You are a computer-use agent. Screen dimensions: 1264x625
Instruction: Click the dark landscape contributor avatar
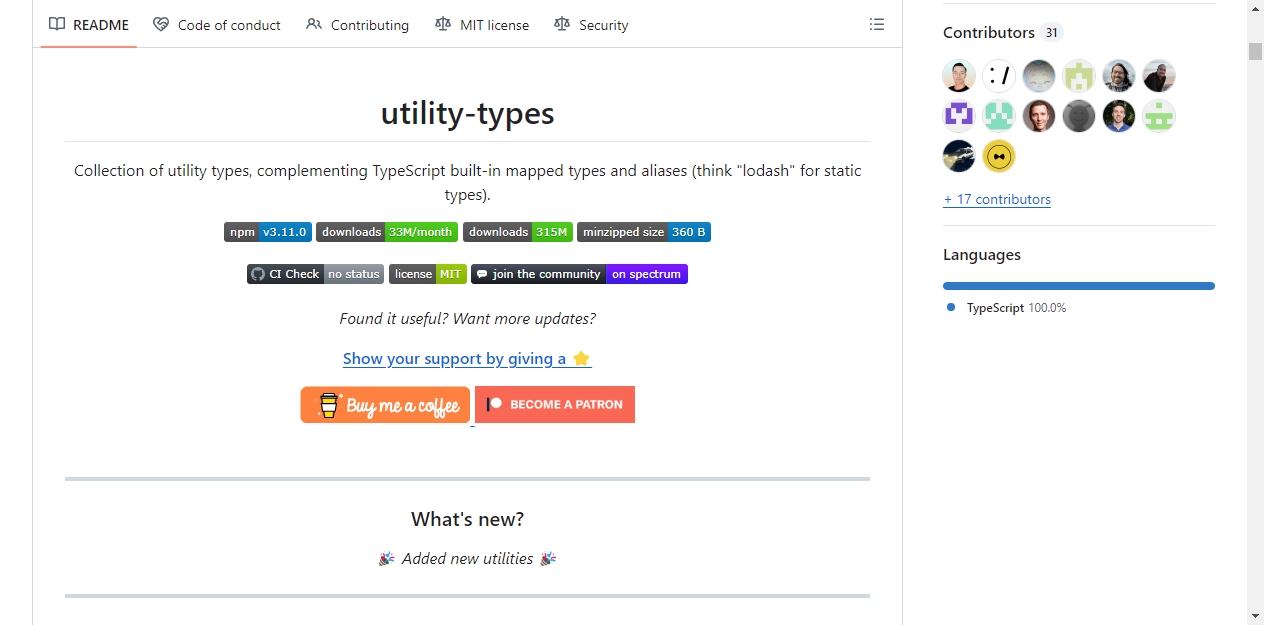959,156
